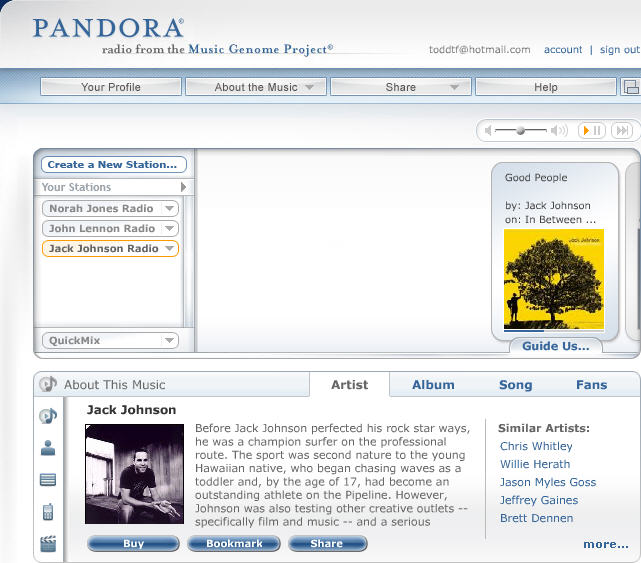
Task: Click the loud volume speaker icon
Action: 559,130
